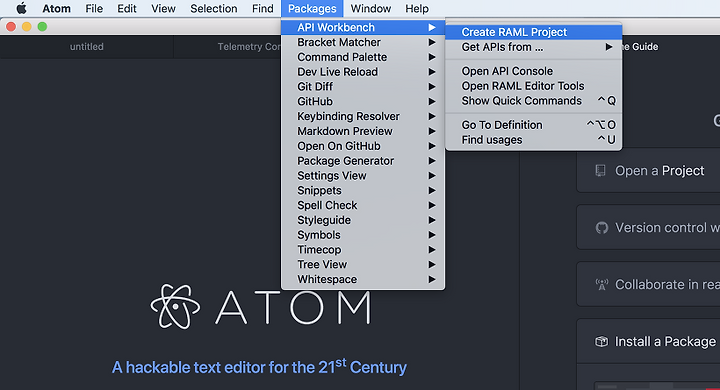Zoom the window with green button

point(42,27)
